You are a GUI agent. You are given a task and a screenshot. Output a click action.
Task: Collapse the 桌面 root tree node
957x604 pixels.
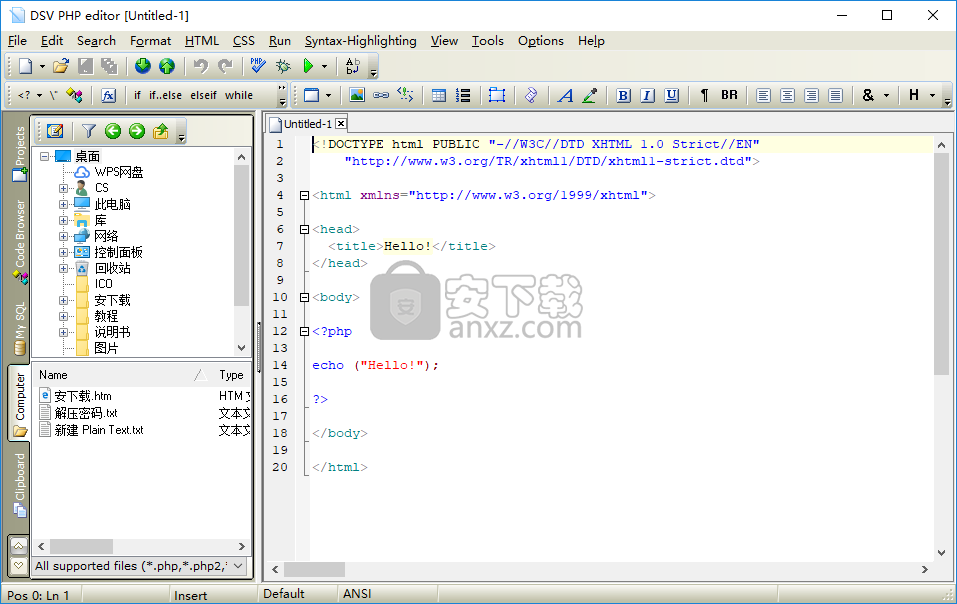point(44,156)
